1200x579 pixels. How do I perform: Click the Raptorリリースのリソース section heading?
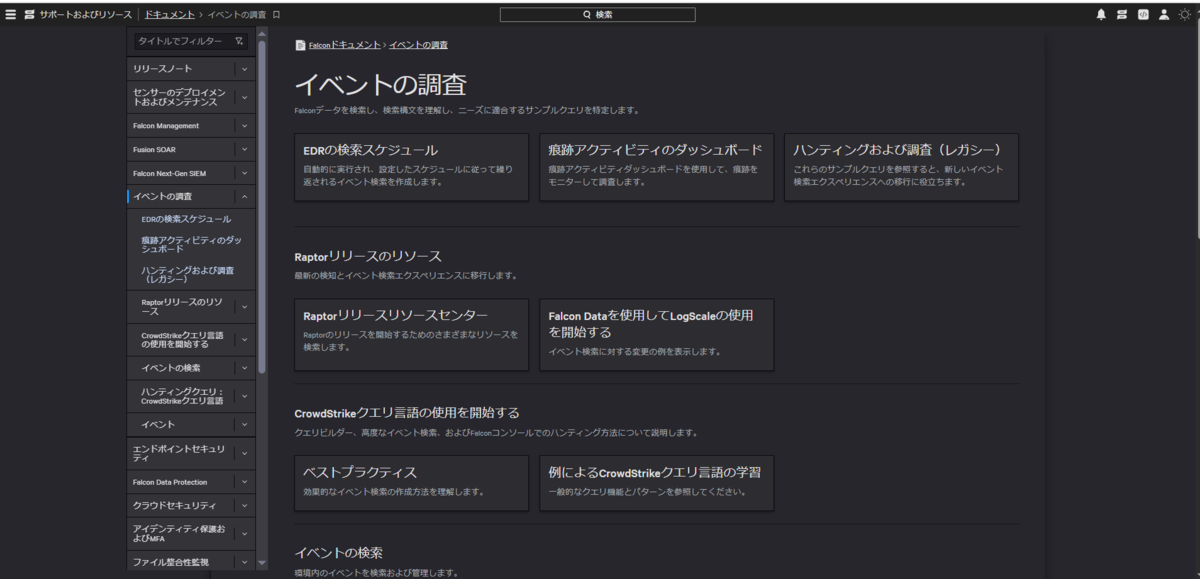(368, 256)
